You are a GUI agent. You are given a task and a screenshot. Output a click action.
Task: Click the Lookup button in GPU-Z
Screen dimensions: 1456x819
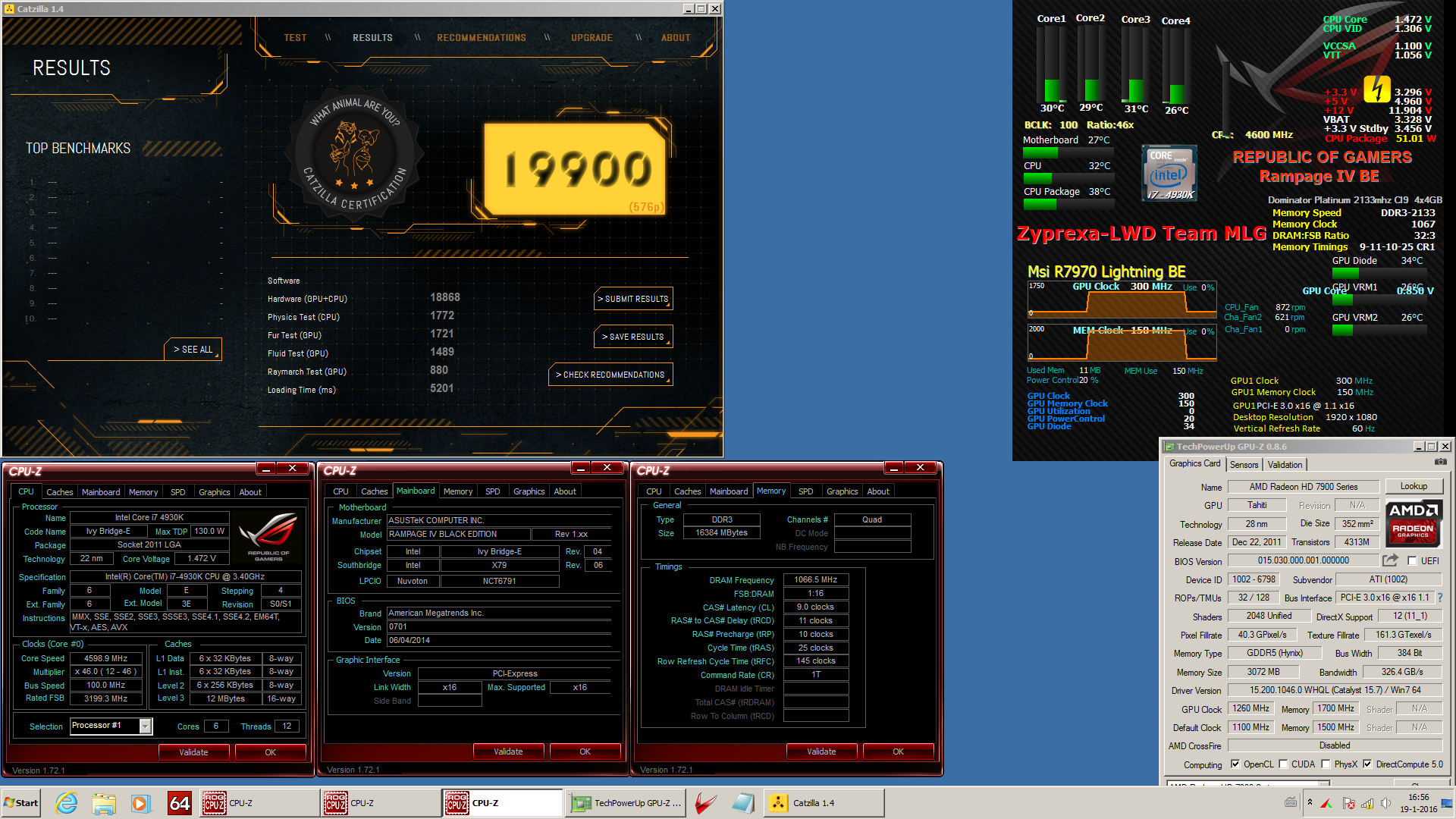pyautogui.click(x=1414, y=486)
